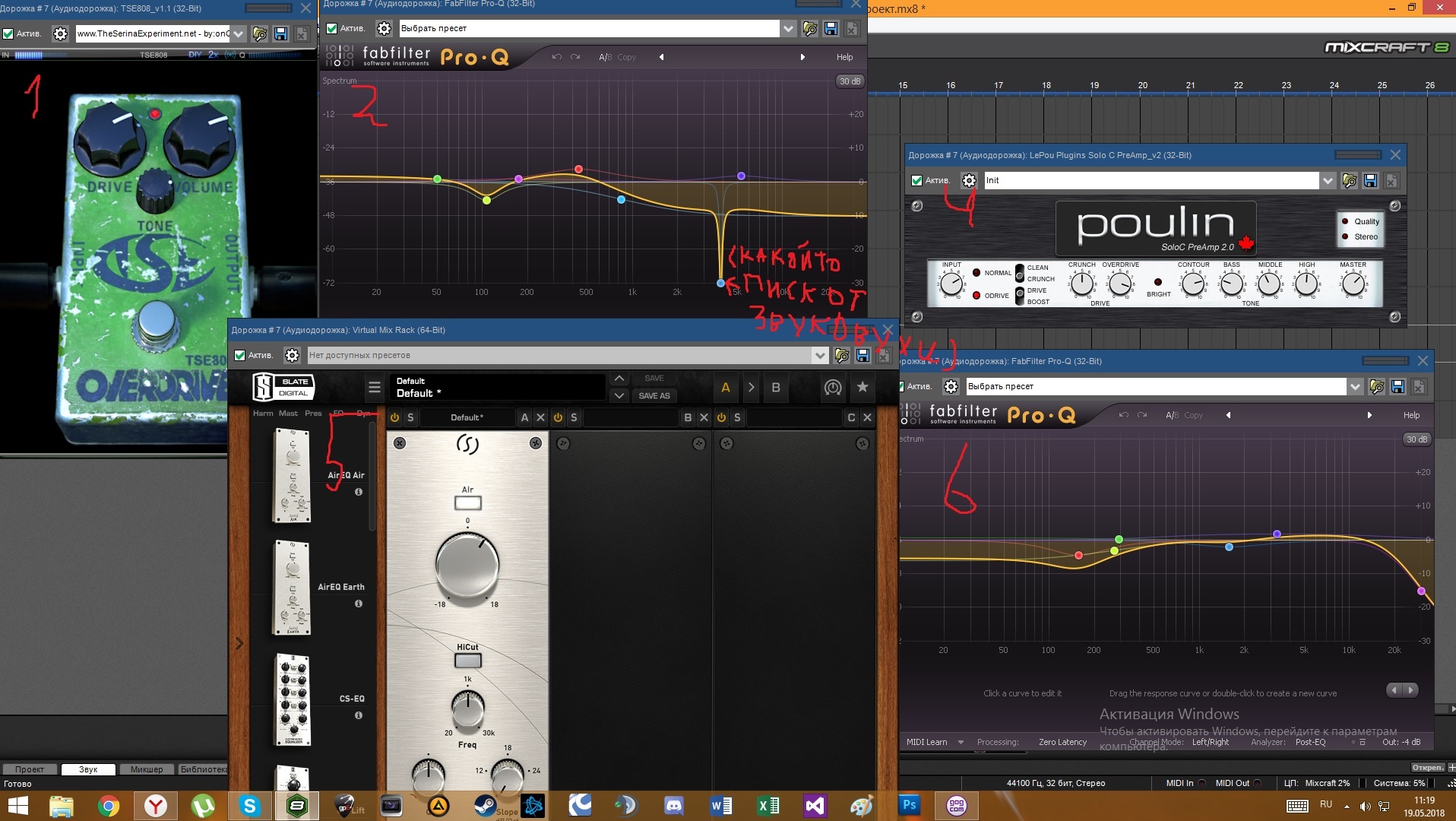The image size is (1456, 821).
Task: Click the Slate Digital favorites star icon
Action: pos(863,387)
